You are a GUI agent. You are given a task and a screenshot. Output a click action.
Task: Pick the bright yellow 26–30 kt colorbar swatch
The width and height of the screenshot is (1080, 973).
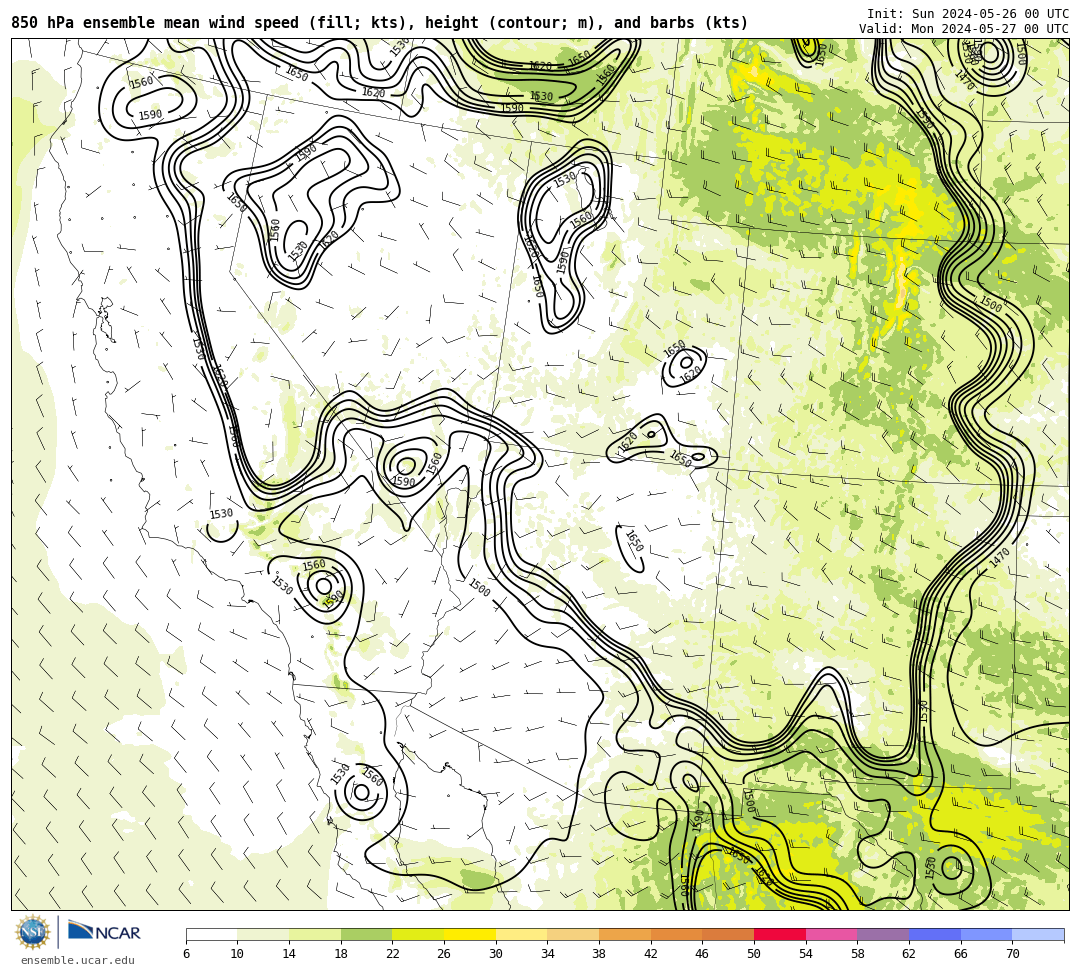point(470,934)
